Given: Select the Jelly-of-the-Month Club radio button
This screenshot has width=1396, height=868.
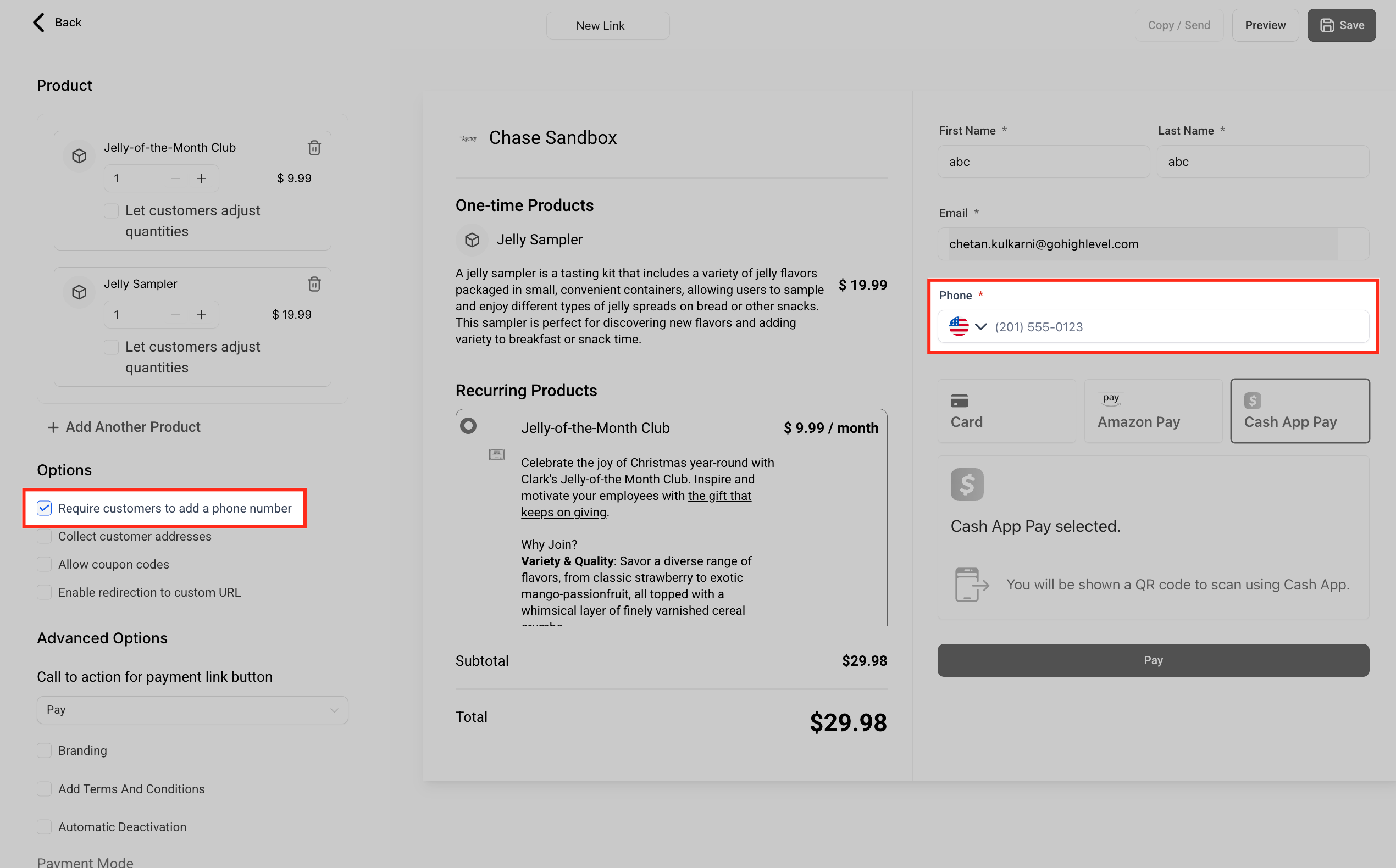Looking at the screenshot, I should point(468,425).
